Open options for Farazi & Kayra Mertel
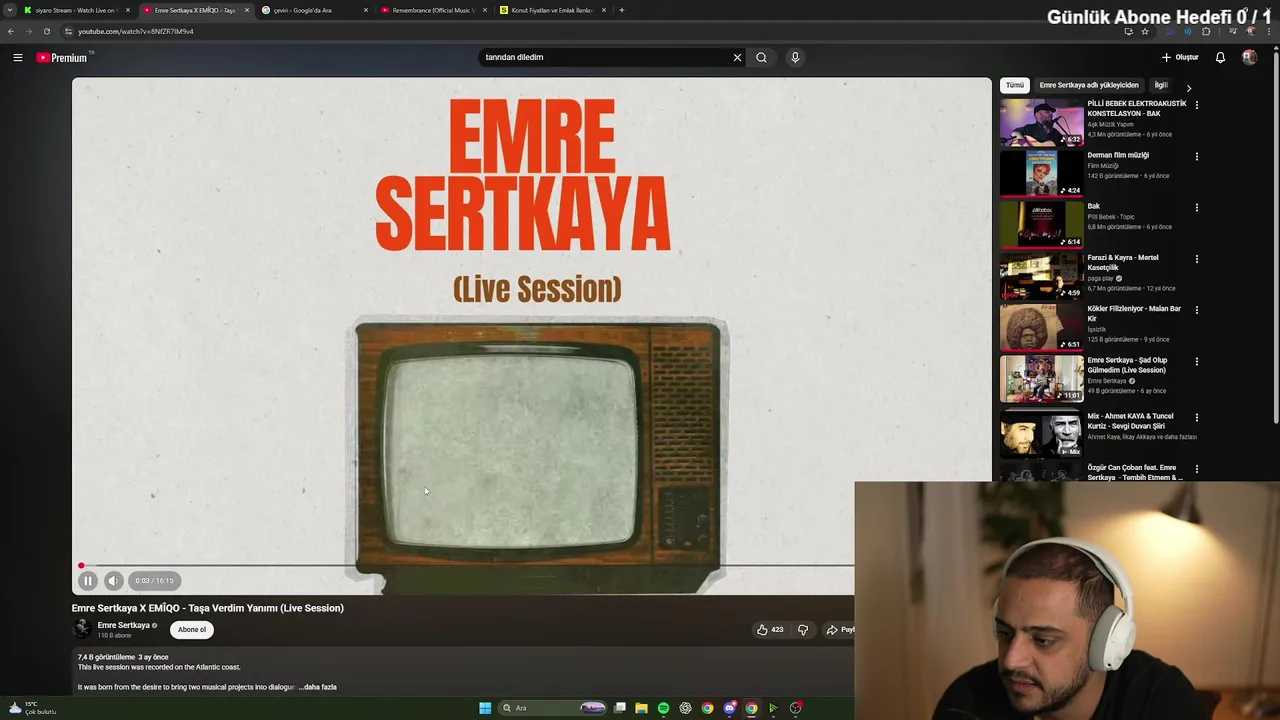Viewport: 1280px width, 720px height. click(x=1196, y=259)
